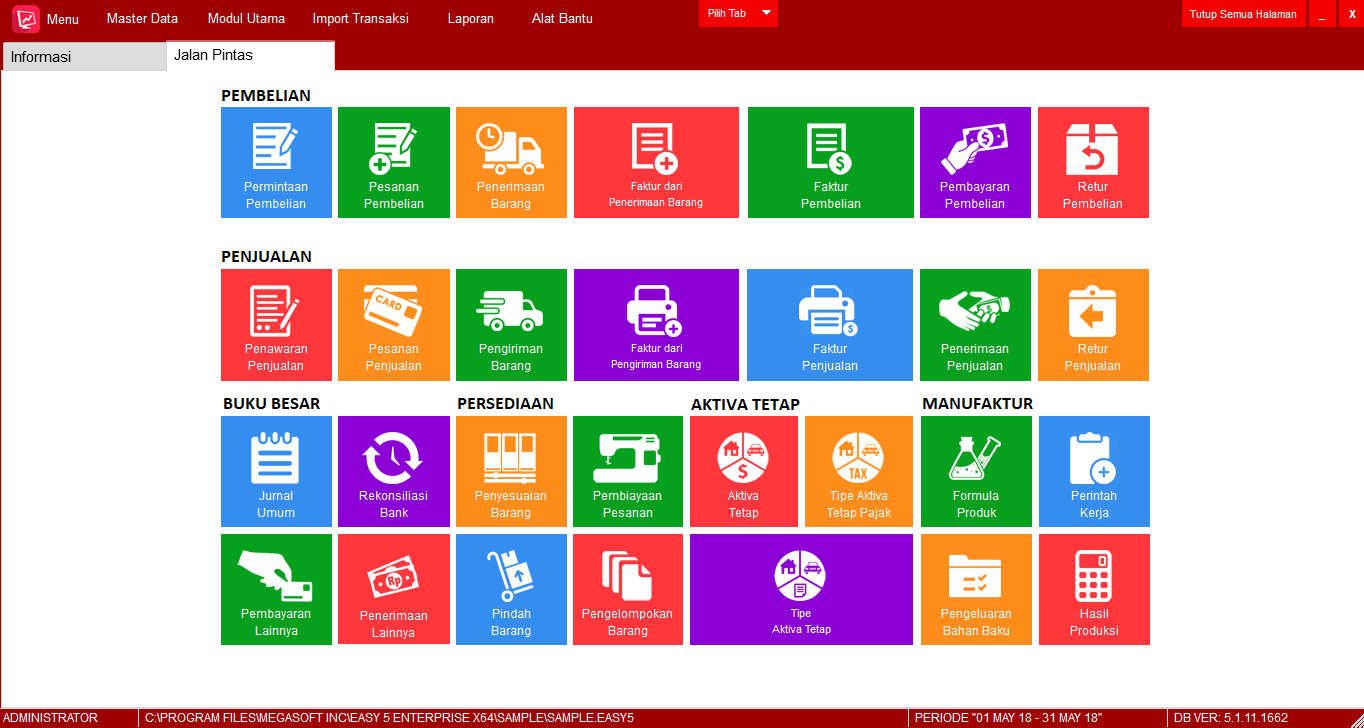Image resolution: width=1364 pixels, height=728 pixels.
Task: Click the Pindah Barang trolley icon
Action: point(510,576)
